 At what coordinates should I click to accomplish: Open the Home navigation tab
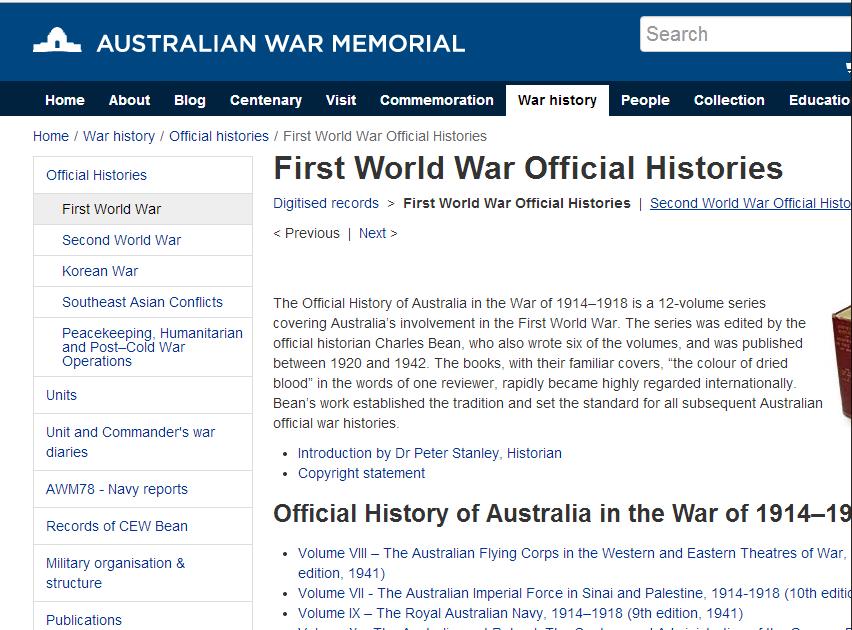tap(65, 100)
